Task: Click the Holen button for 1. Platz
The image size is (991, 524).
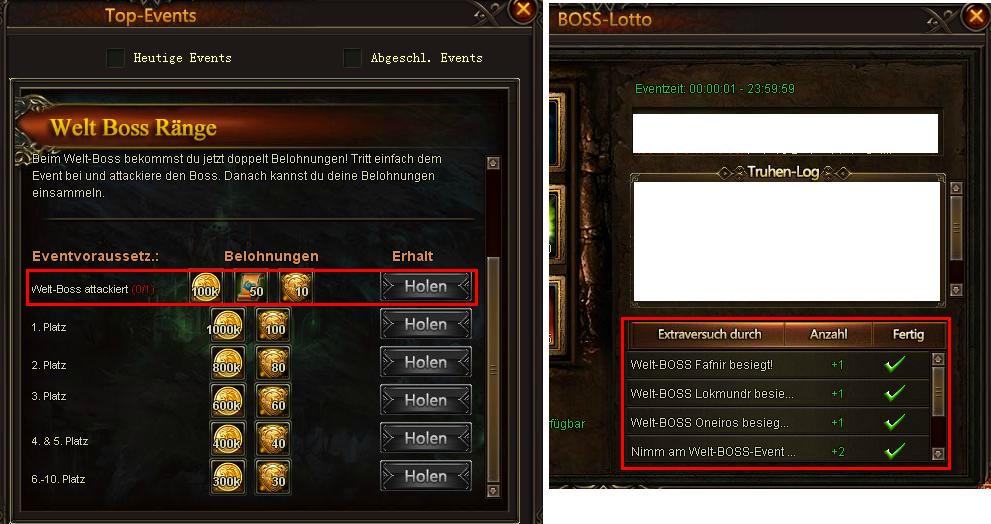Action: pyautogui.click(x=426, y=325)
